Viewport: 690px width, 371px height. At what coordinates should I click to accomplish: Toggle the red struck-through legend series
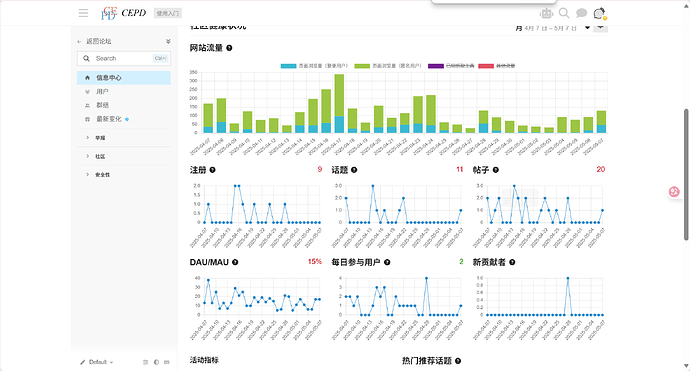tap(496, 66)
